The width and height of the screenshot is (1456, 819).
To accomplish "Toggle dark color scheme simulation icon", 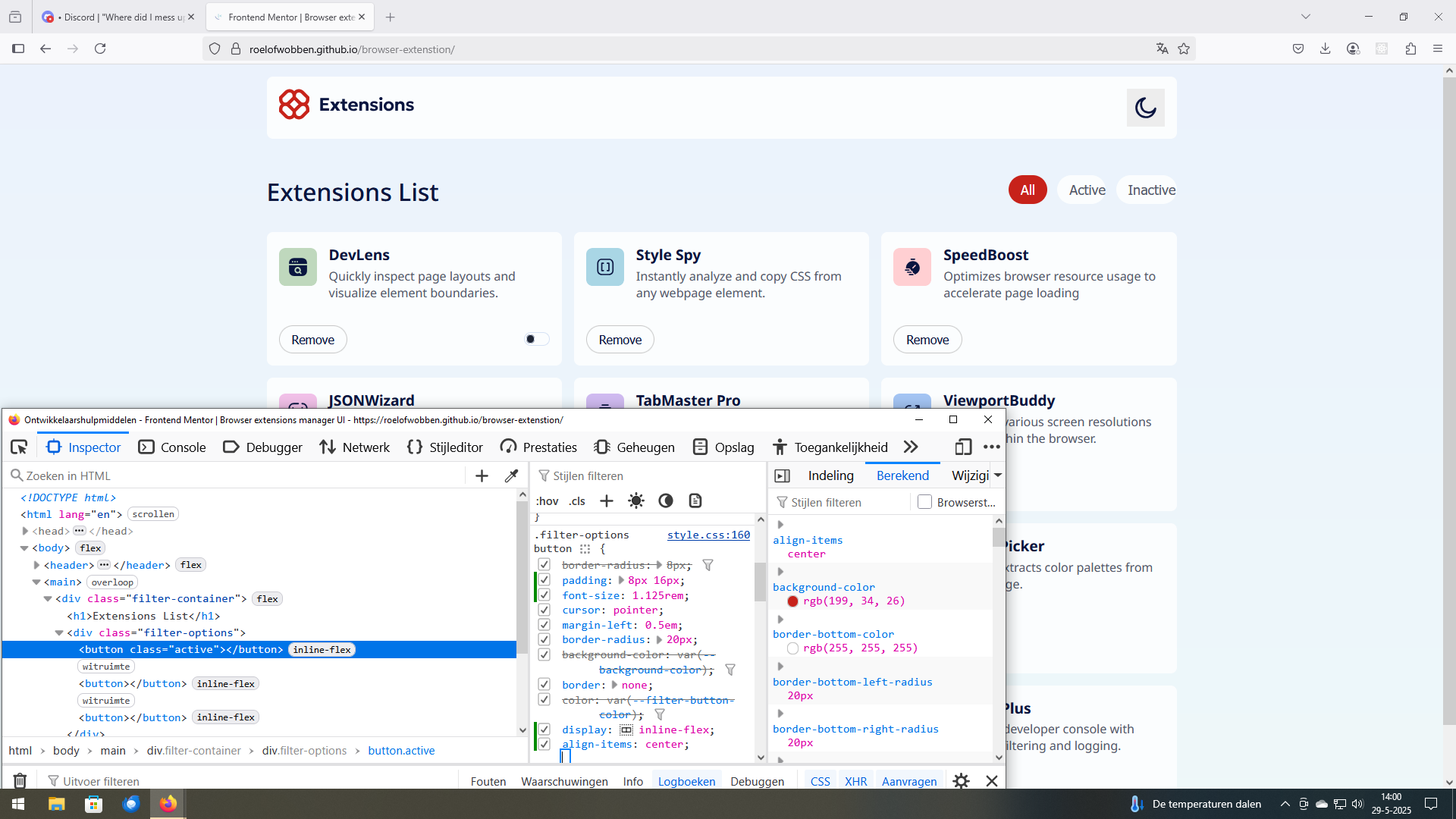I will 666,500.
